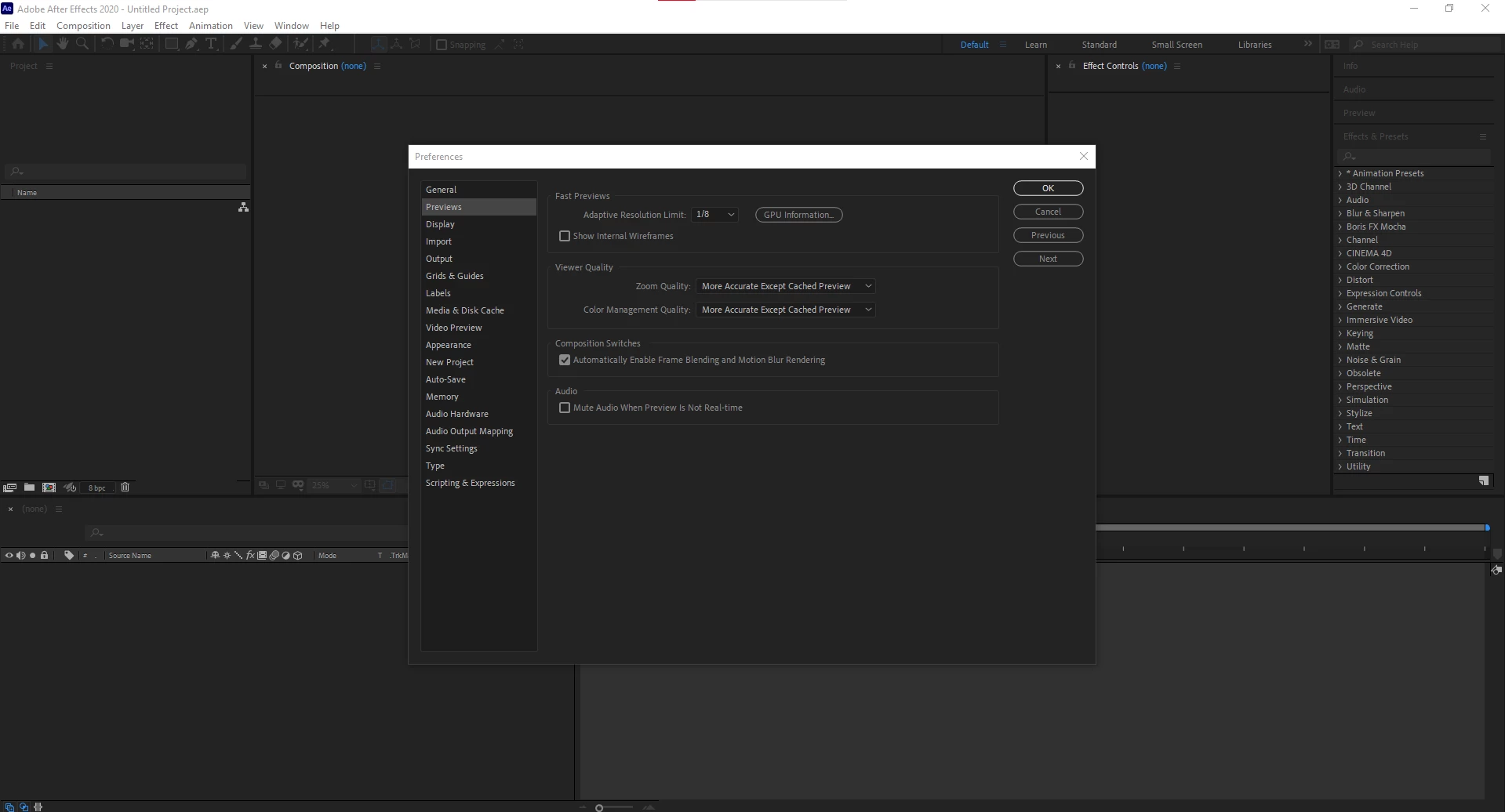
Task: Select the Pen tool
Action: point(191,44)
